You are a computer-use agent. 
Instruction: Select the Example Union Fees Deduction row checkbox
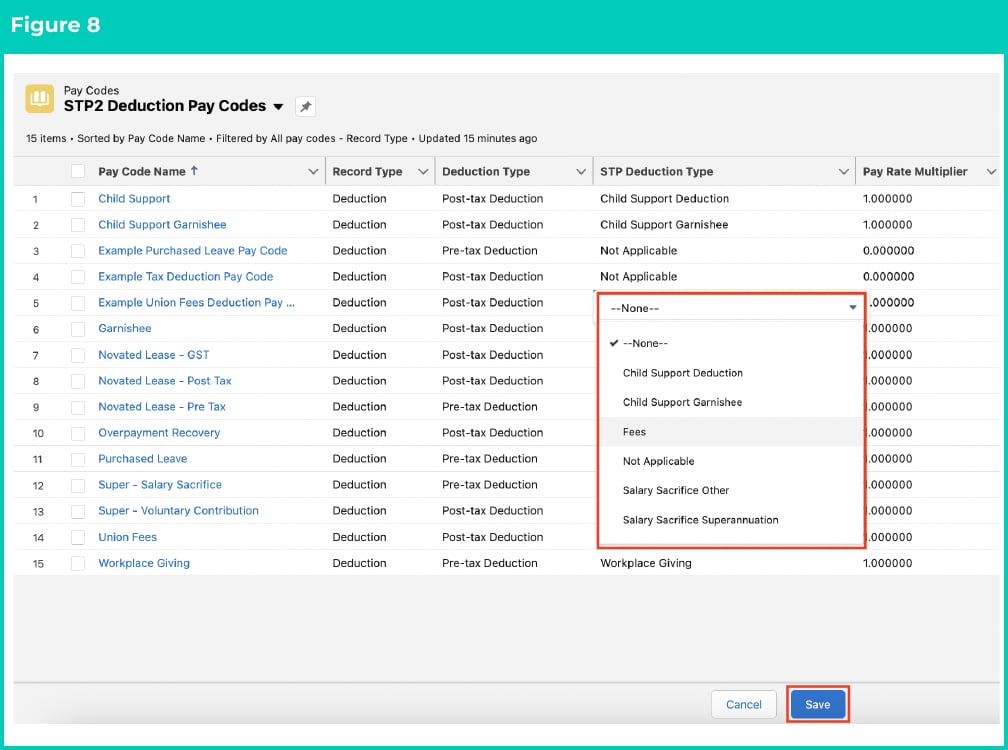coord(78,303)
